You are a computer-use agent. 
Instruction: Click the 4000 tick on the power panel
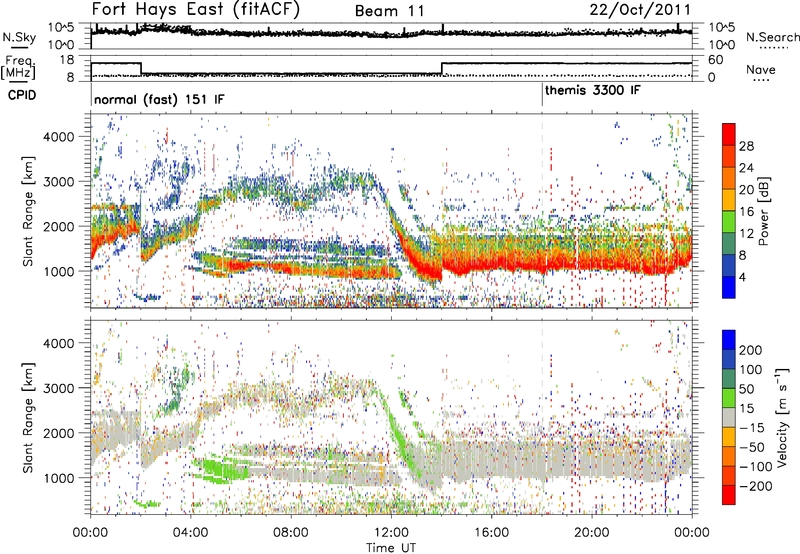click(58, 137)
